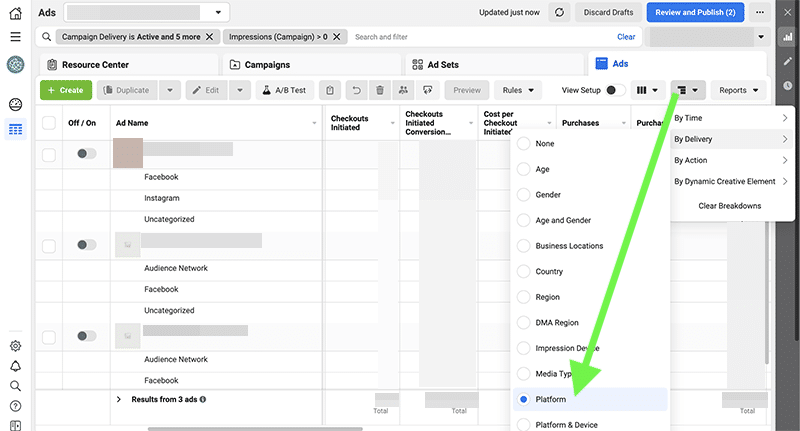This screenshot has width=800, height=431.
Task: Check the select-all checkbox in table header
Action: pyautogui.click(x=49, y=123)
